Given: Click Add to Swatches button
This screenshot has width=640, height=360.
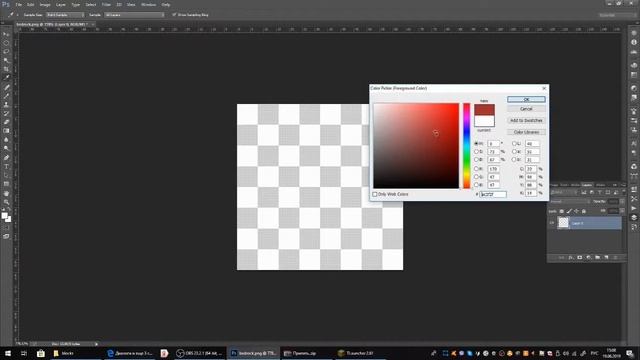Looking at the screenshot, I should click(526, 120).
